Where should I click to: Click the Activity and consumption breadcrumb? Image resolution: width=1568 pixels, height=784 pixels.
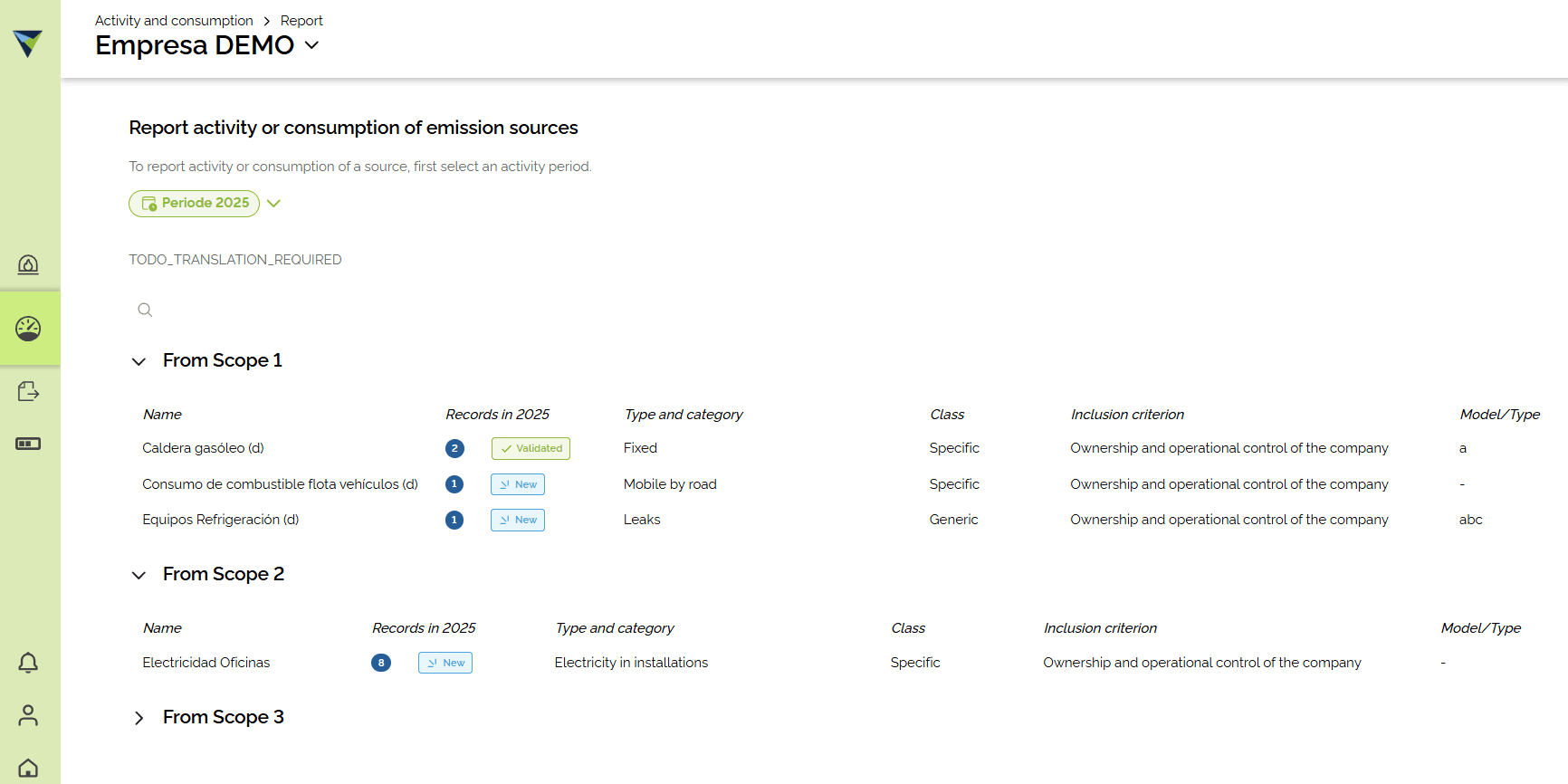(174, 20)
